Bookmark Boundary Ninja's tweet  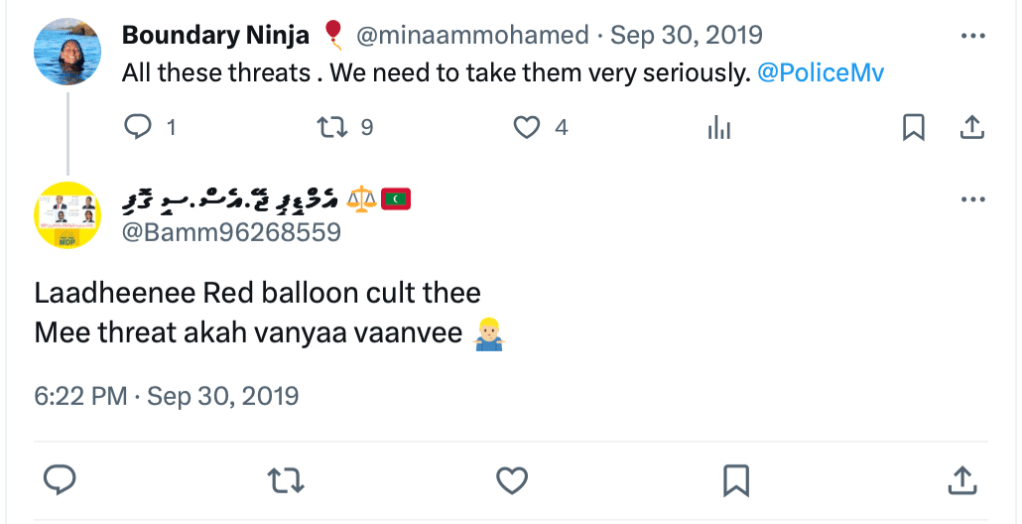(913, 127)
